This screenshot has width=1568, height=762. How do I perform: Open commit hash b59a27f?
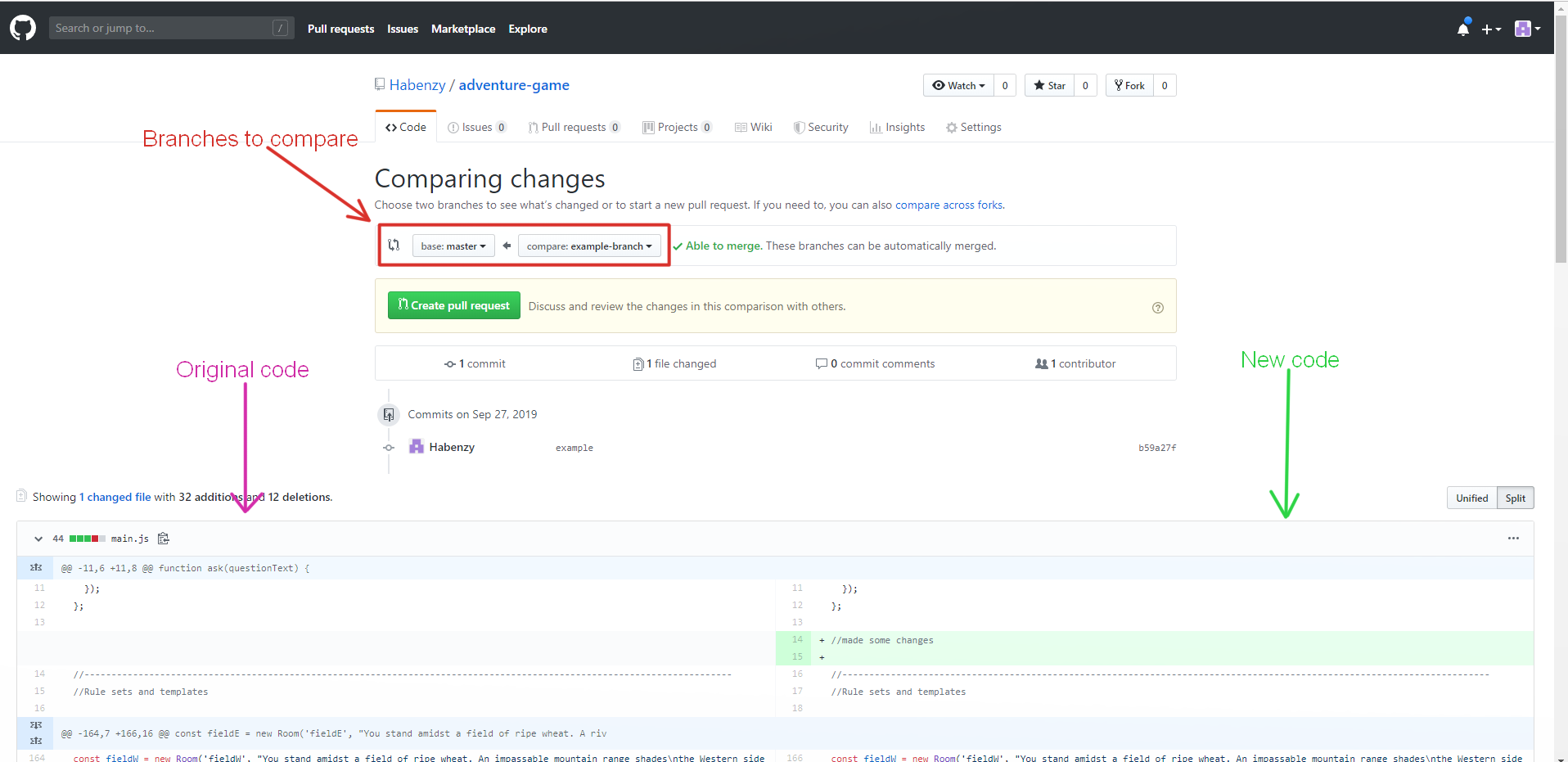pyautogui.click(x=1157, y=448)
